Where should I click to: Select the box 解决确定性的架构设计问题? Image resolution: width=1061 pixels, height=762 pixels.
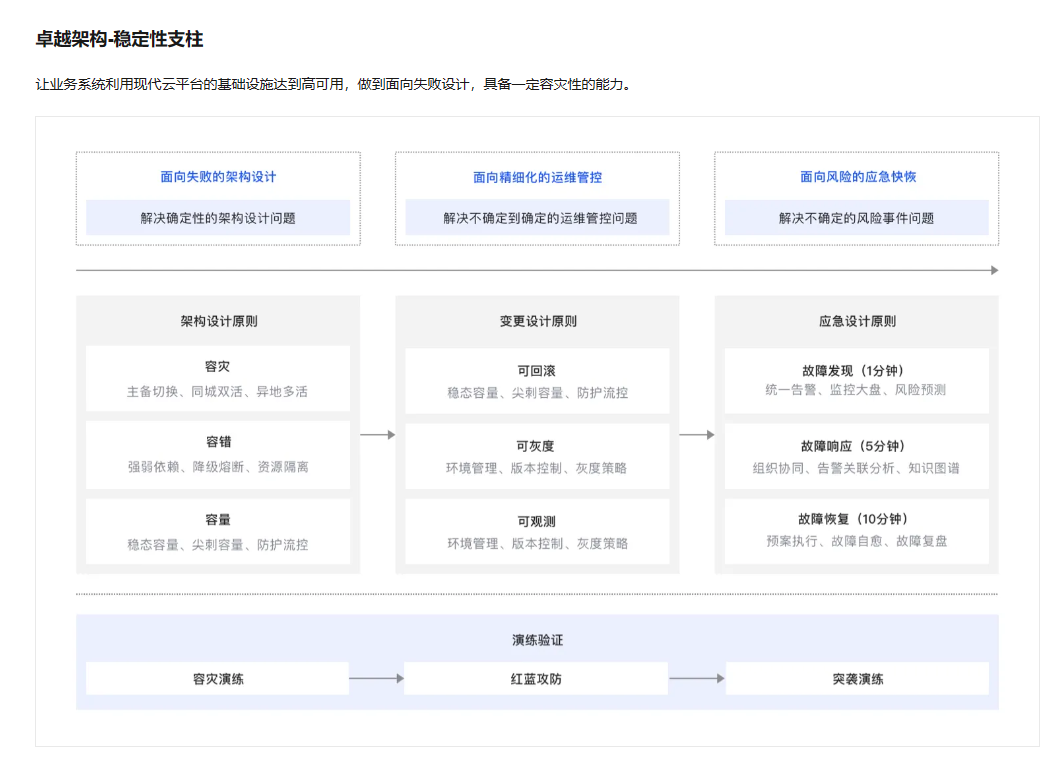tap(218, 218)
